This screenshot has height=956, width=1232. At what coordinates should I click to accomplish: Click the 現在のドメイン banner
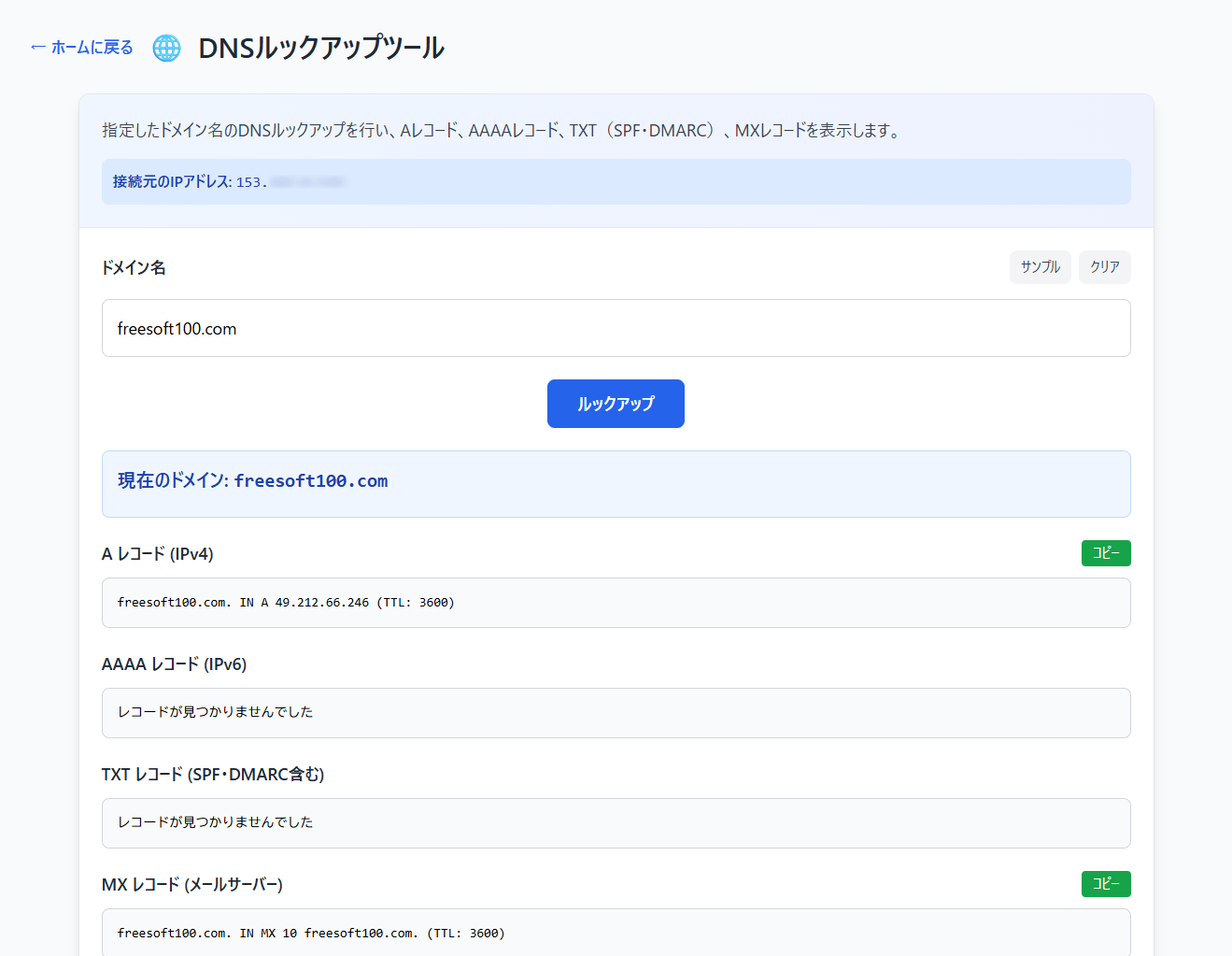[616, 483]
